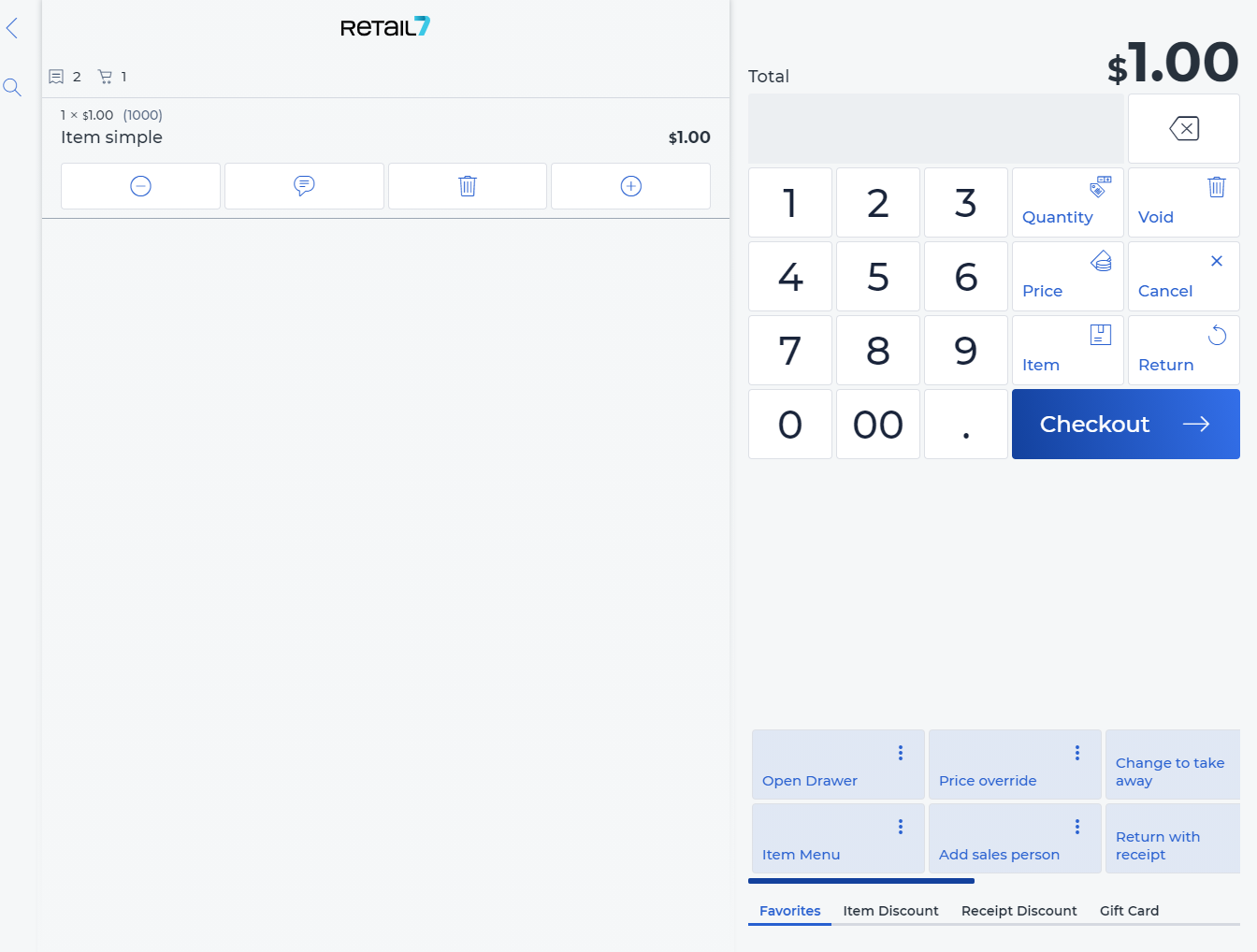Open options dots on Add sales person tile
The width and height of the screenshot is (1257, 952).
click(x=1077, y=827)
